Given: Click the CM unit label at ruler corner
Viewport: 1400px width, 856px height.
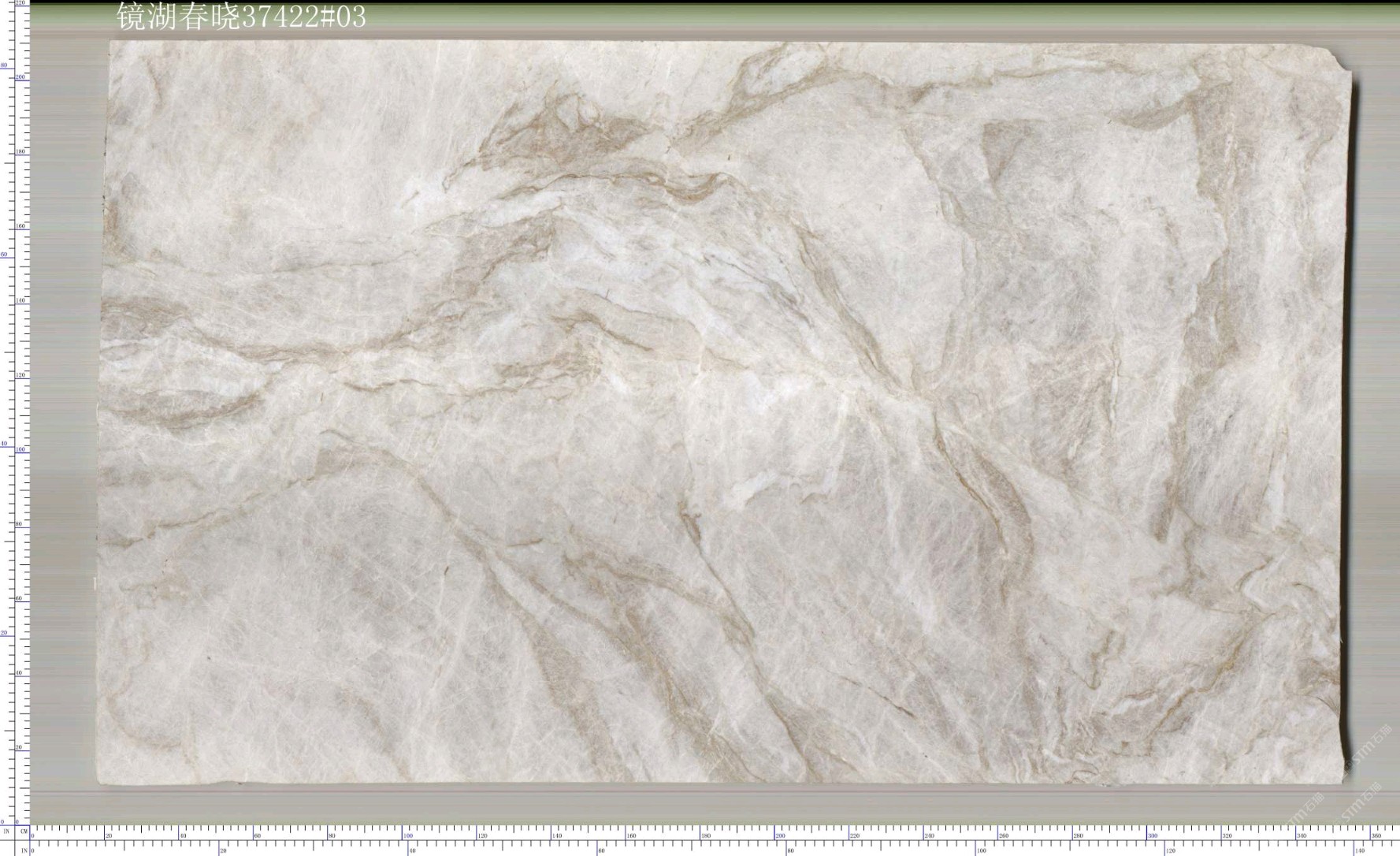Looking at the screenshot, I should [x=24, y=831].
